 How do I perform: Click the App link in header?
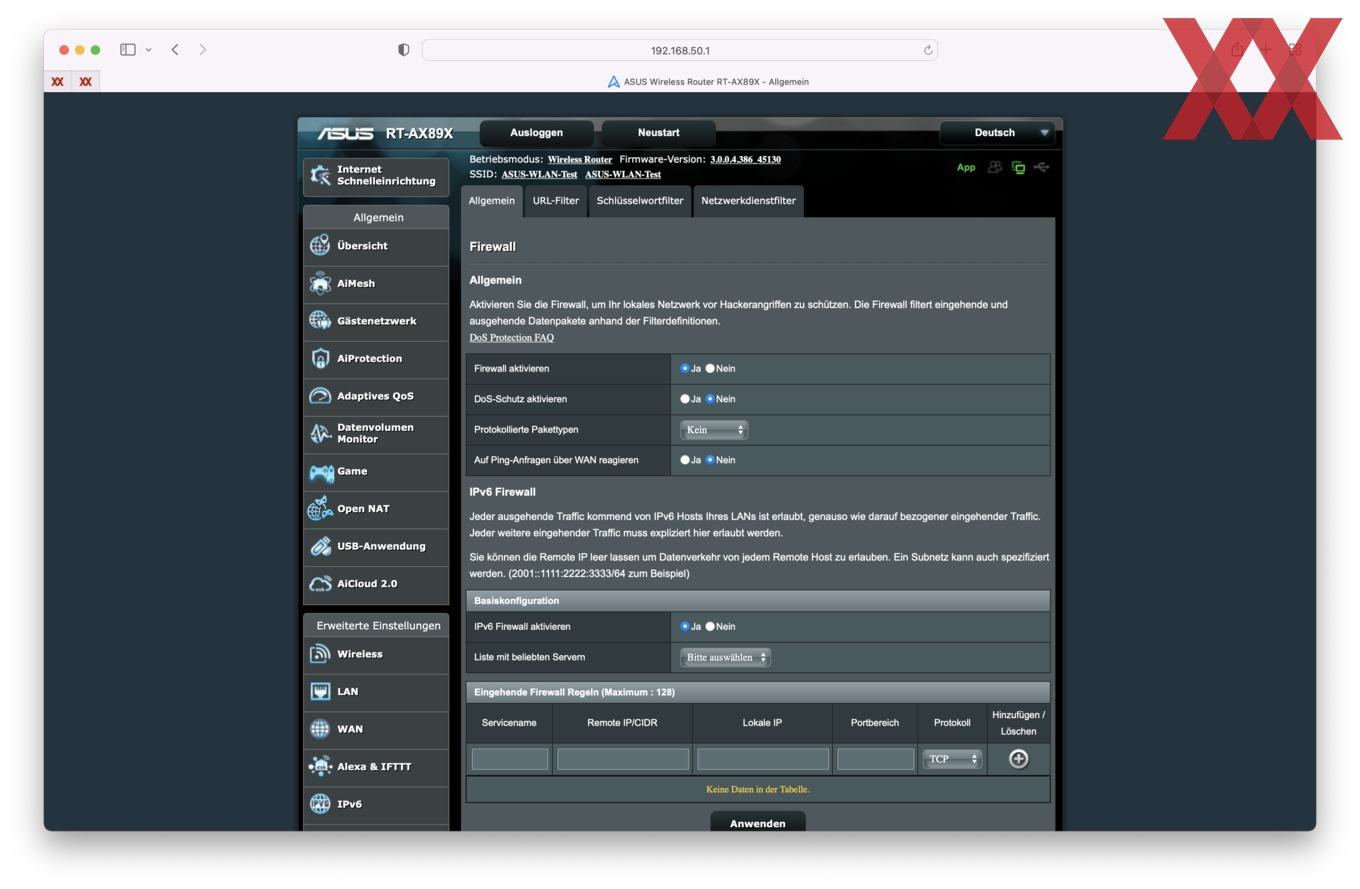click(966, 168)
